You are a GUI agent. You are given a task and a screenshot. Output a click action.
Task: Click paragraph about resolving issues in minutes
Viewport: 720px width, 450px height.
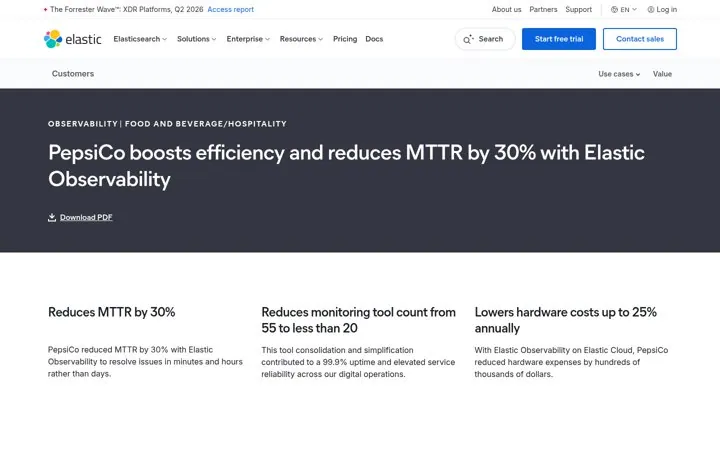click(x=145, y=362)
